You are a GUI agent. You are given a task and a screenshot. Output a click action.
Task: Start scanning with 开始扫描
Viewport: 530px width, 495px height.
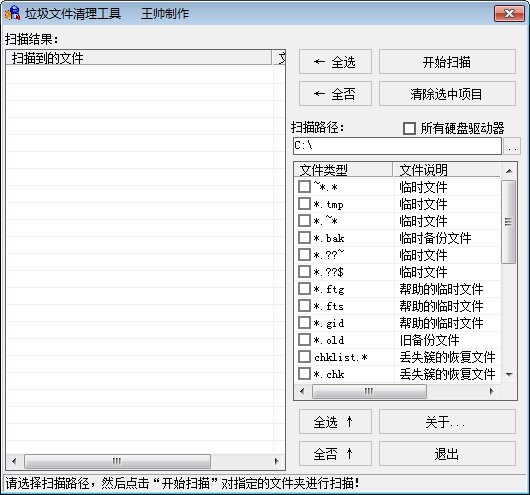click(447, 62)
